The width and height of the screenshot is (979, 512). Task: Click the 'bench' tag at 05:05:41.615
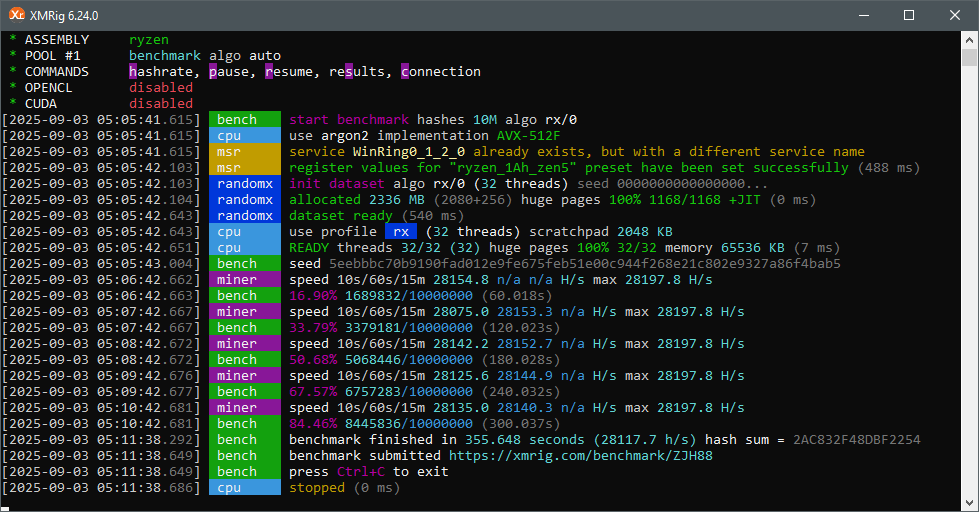pos(245,120)
